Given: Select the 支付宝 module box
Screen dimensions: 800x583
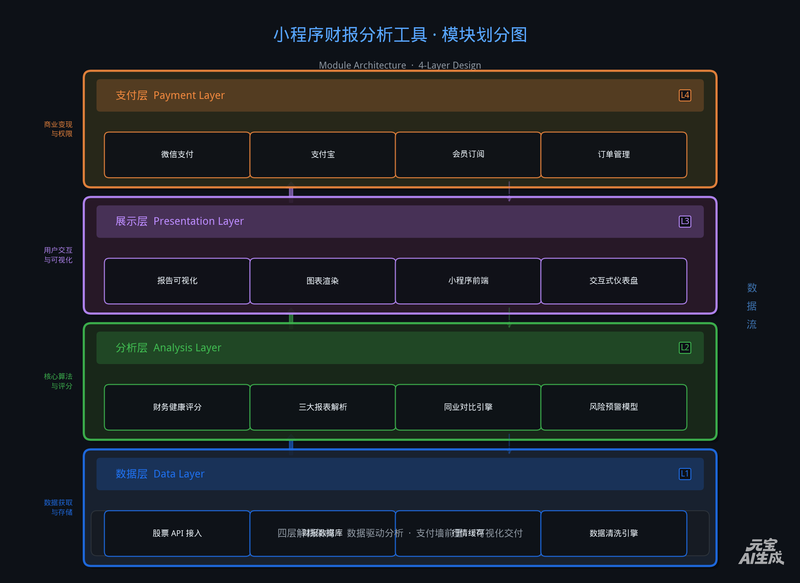Looking at the screenshot, I should 322,155.
